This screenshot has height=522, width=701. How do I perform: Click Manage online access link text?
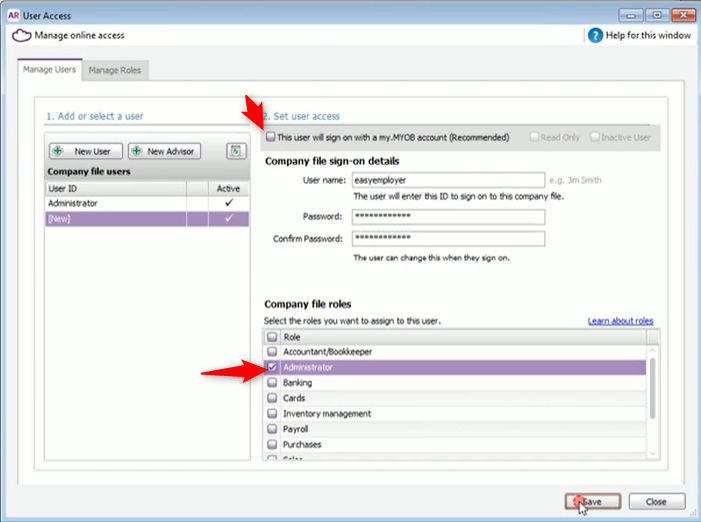click(x=80, y=35)
